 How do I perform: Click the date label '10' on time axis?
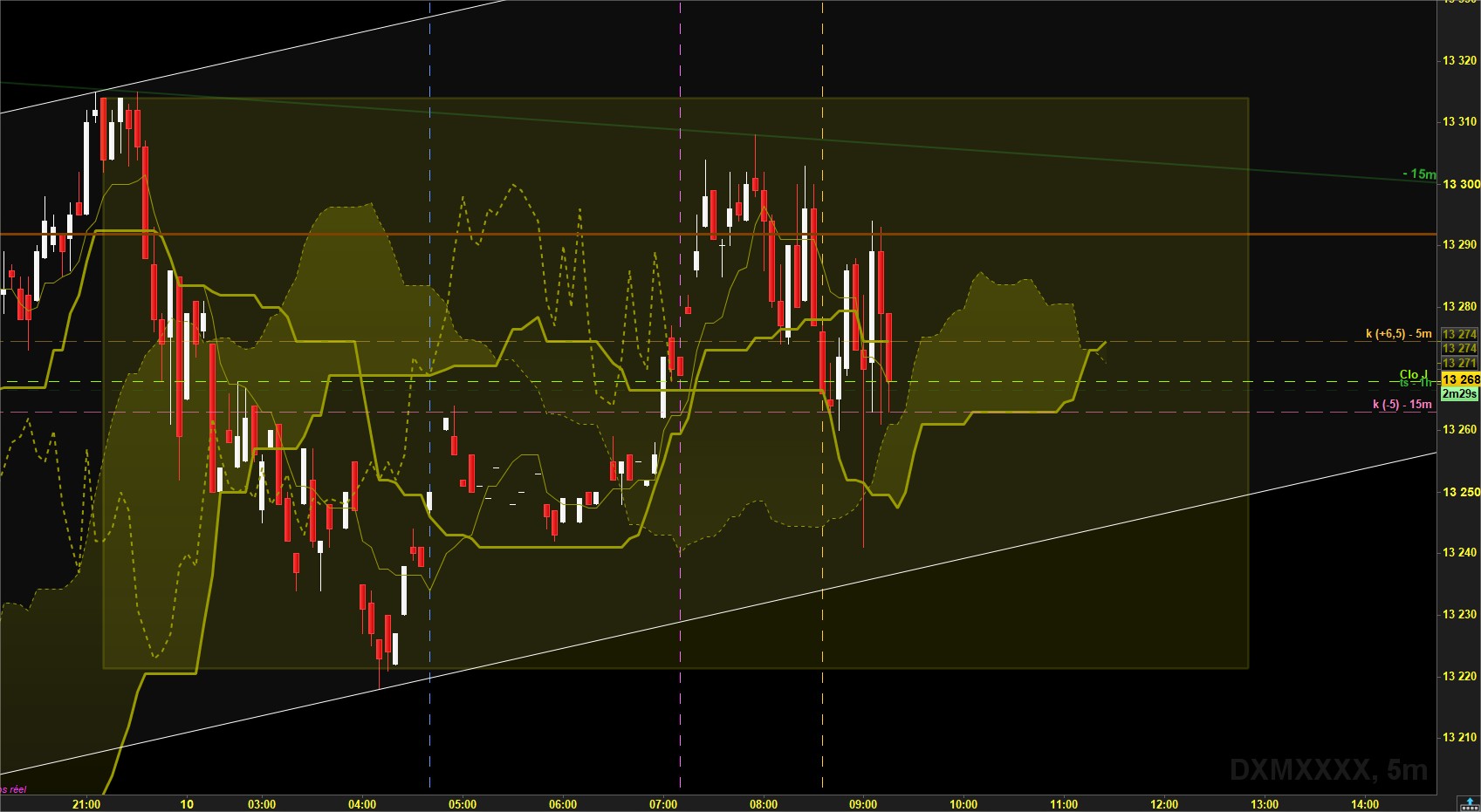187,804
